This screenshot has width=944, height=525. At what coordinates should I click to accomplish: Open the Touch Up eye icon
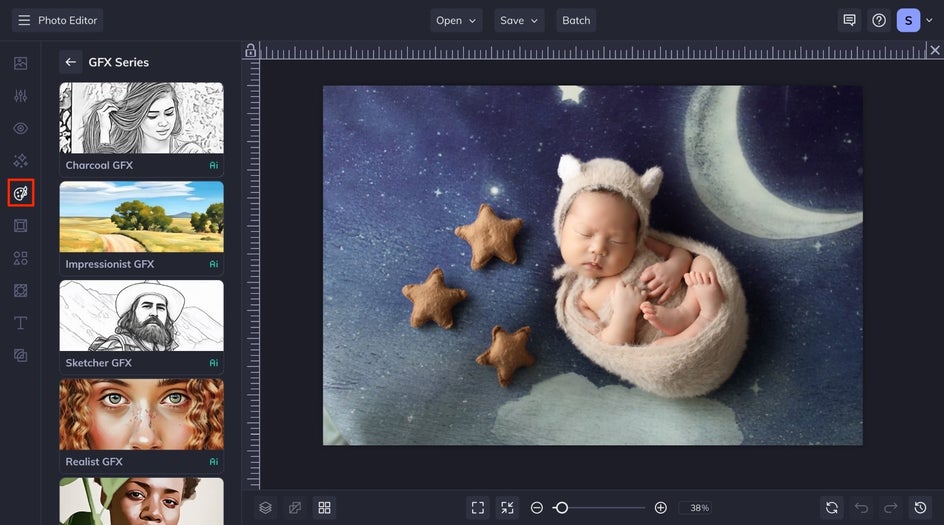[20, 129]
